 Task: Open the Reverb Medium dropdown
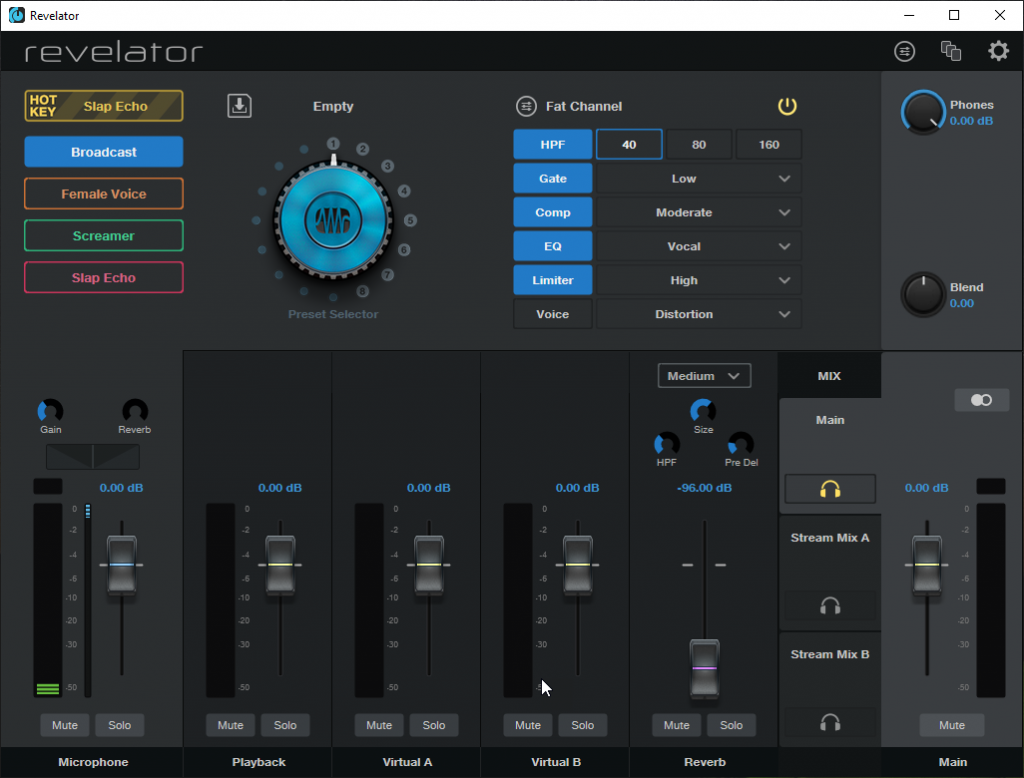[x=704, y=376]
